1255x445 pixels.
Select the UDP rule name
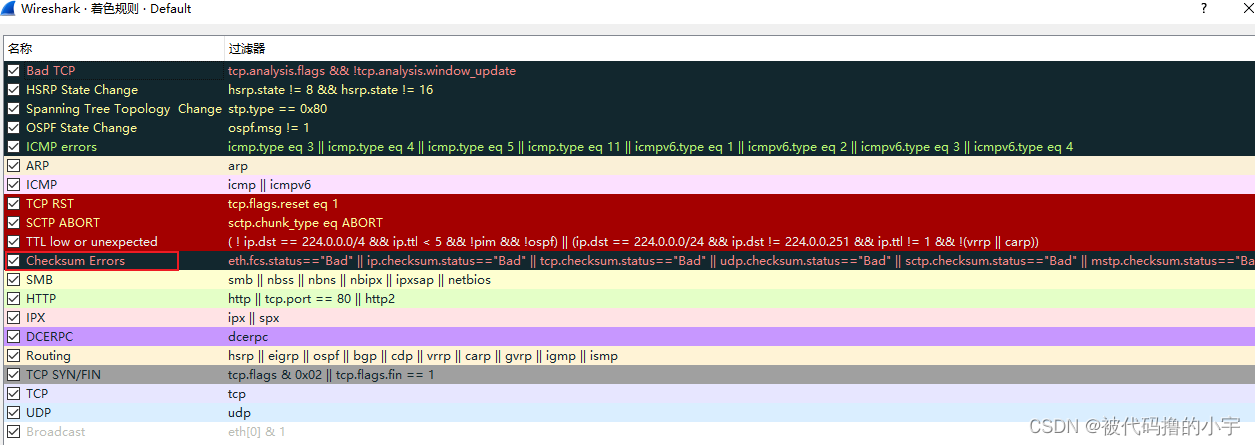coord(39,413)
